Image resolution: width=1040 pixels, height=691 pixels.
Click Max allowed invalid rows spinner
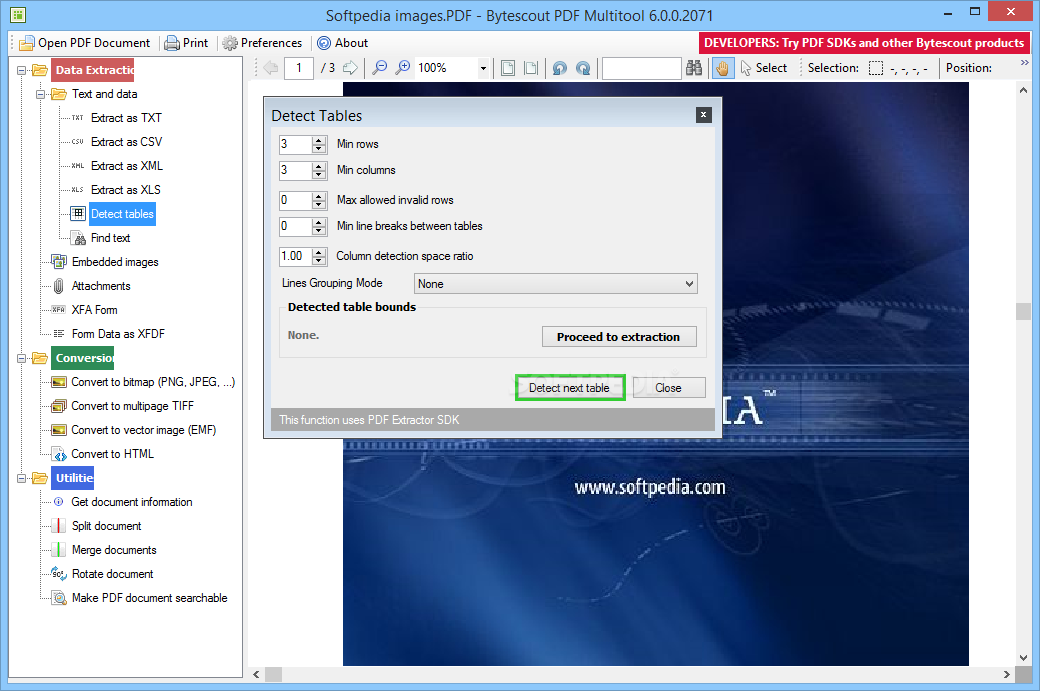[319, 200]
